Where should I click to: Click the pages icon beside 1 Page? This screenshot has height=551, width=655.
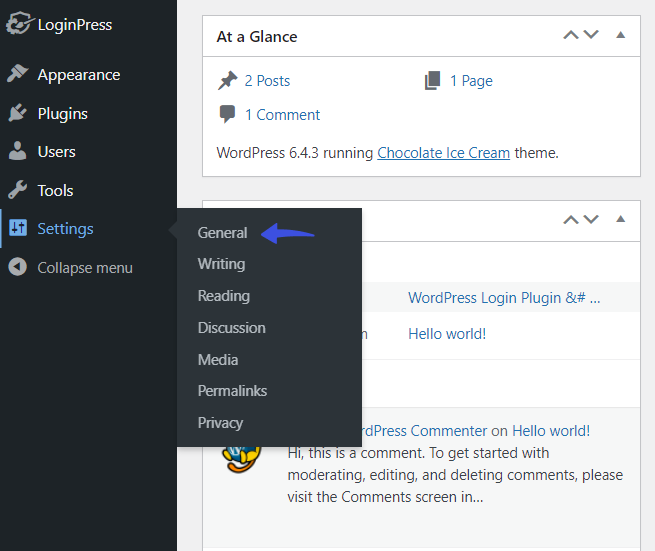tap(433, 80)
